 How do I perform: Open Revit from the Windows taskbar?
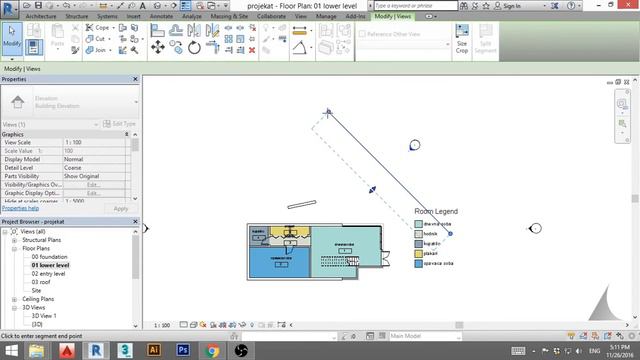point(96,350)
